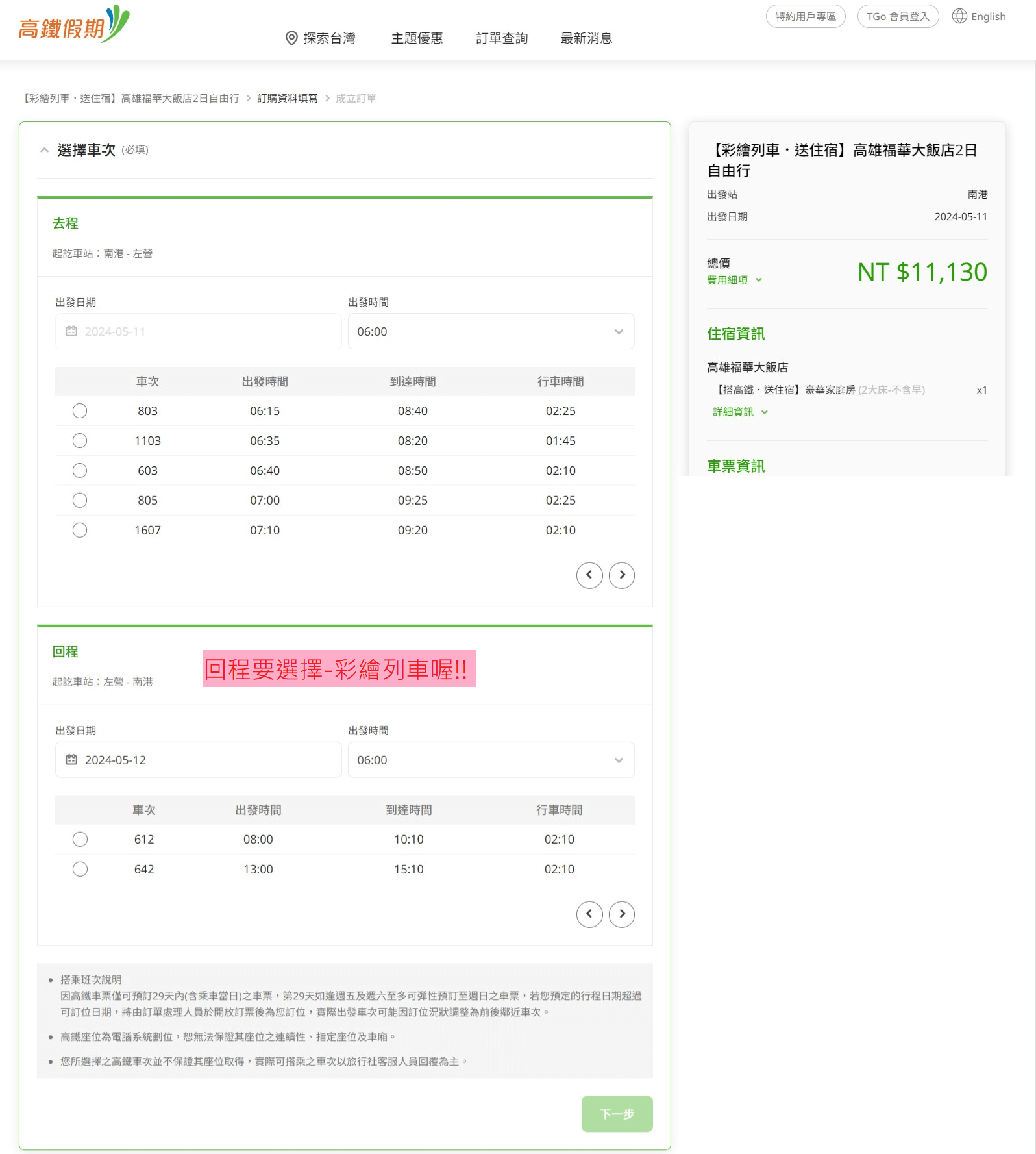The height and width of the screenshot is (1154, 1036).
Task: Open return departure time dropdown 06:00
Action: 491,760
